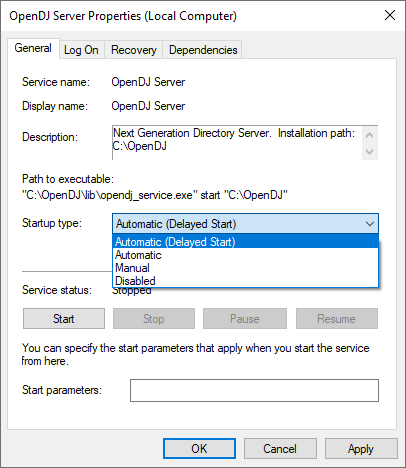Close the OpenDJ Server Properties dialog

[390, 15]
